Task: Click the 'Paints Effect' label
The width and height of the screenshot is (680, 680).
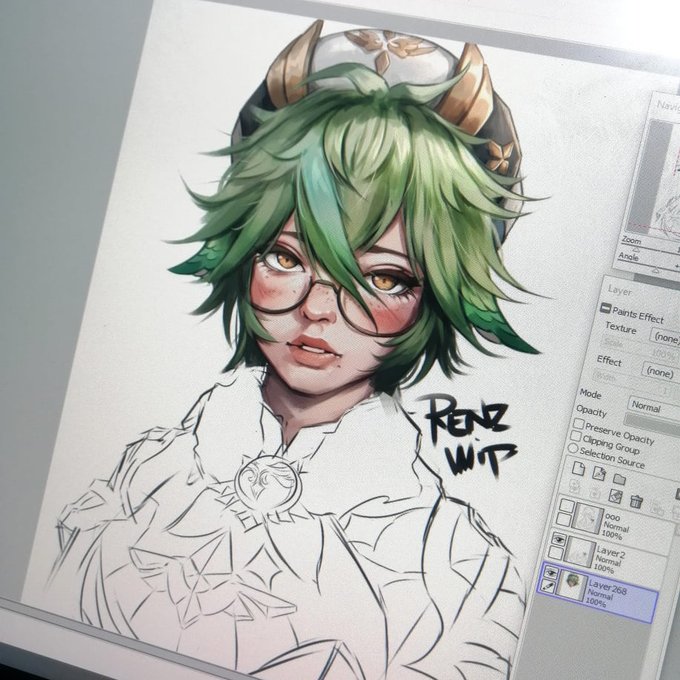Action: [638, 314]
